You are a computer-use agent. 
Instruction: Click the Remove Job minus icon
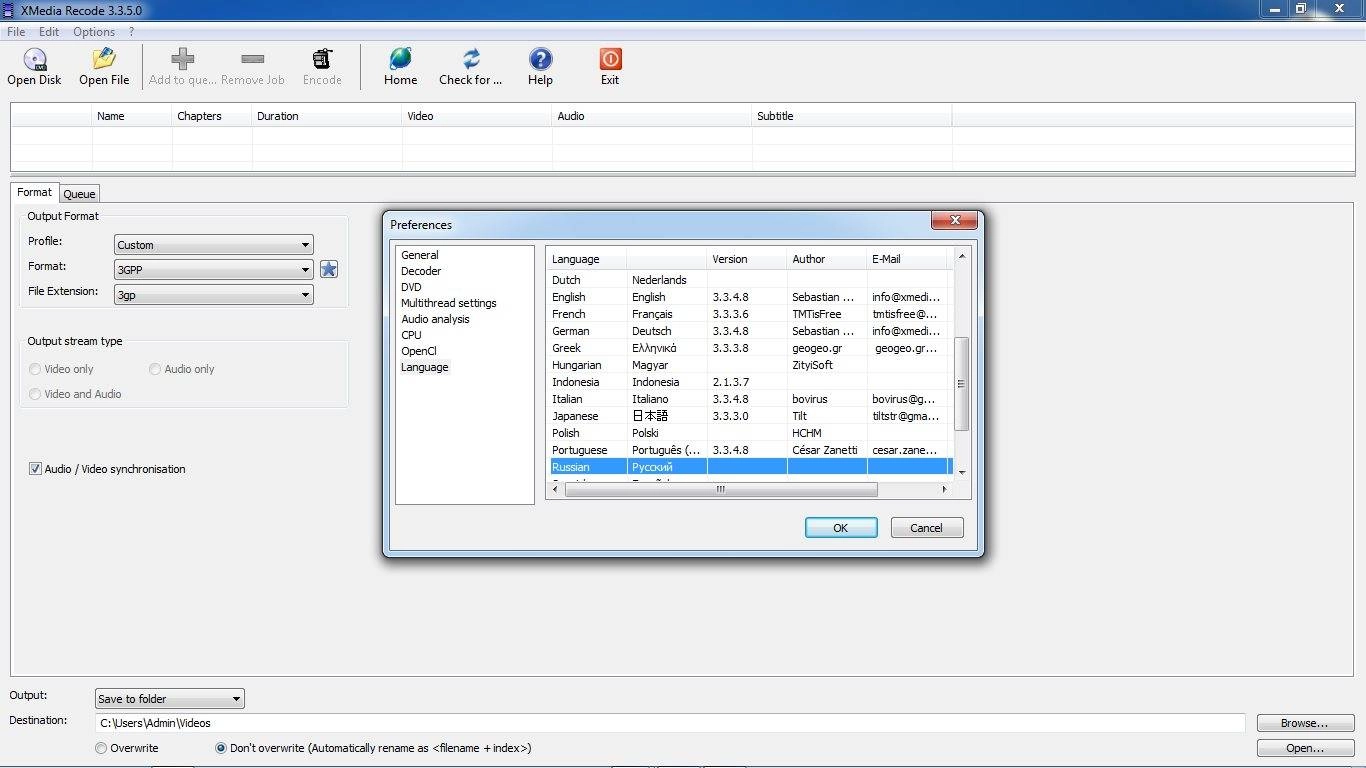pyautogui.click(x=253, y=59)
